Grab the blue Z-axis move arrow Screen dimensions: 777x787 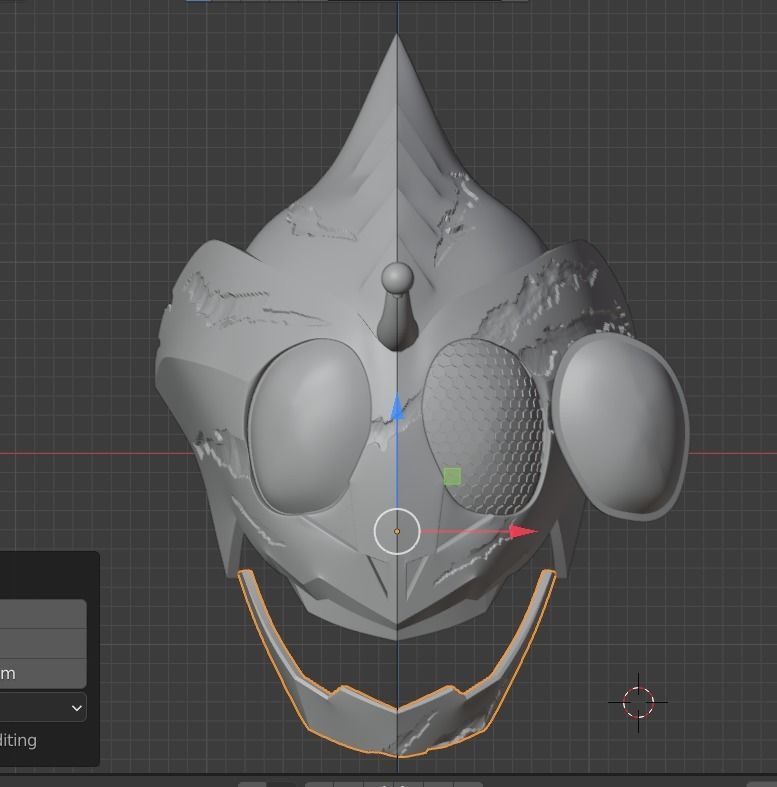click(397, 408)
